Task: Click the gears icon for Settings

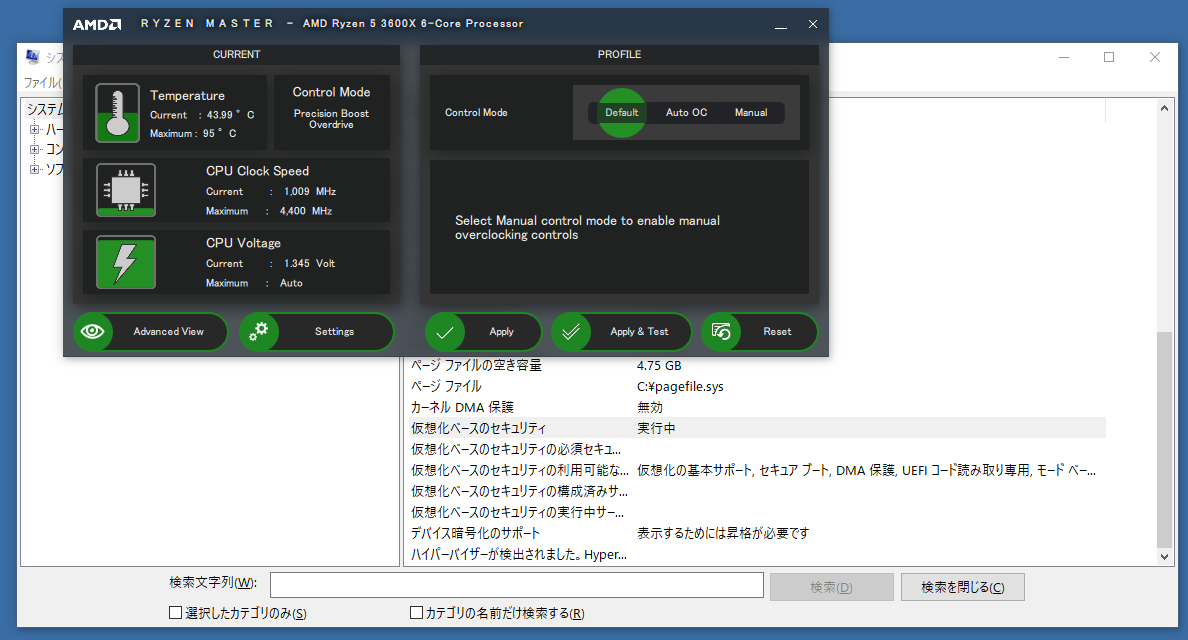Action: coord(259,332)
